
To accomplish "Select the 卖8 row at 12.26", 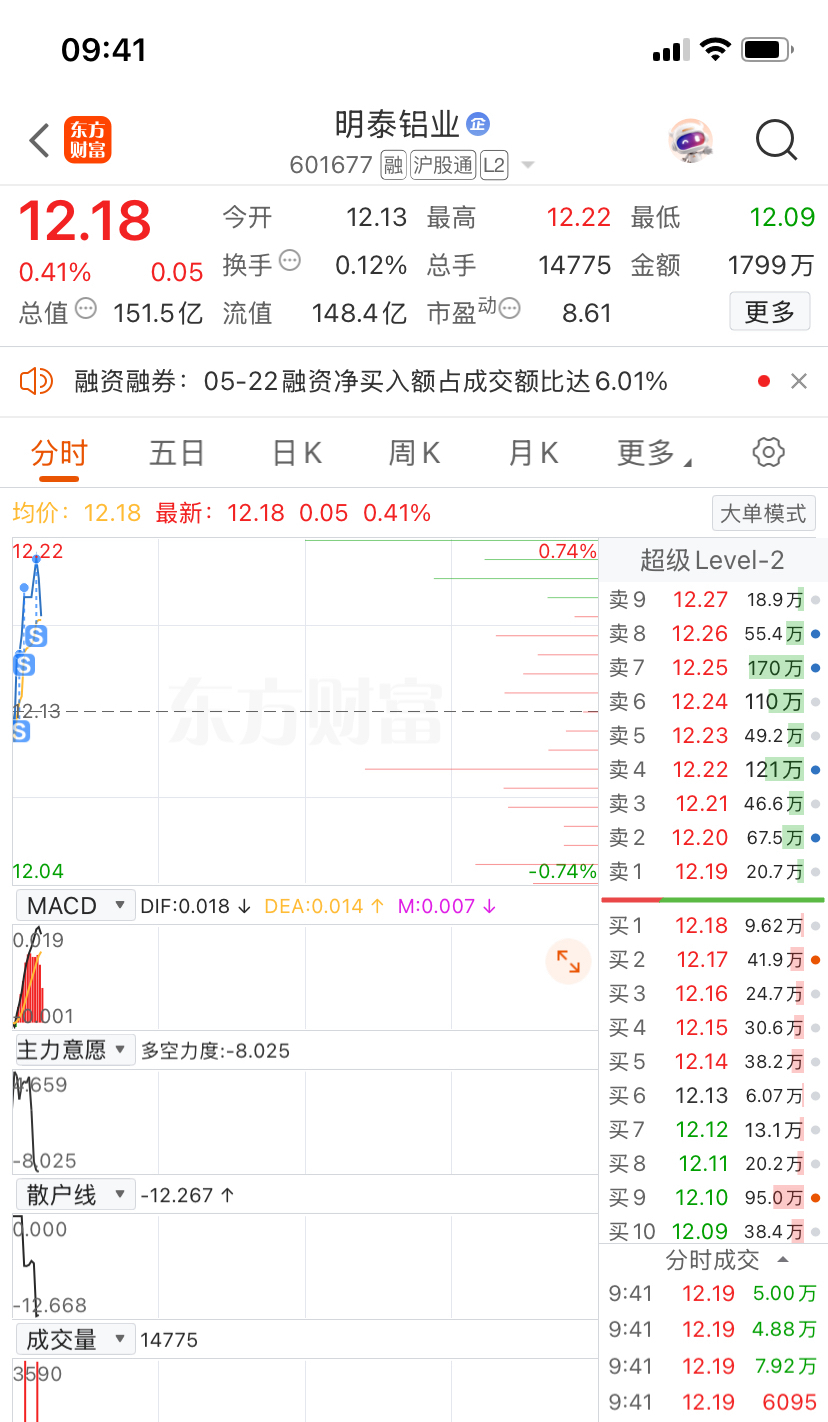I will click(x=713, y=634).
